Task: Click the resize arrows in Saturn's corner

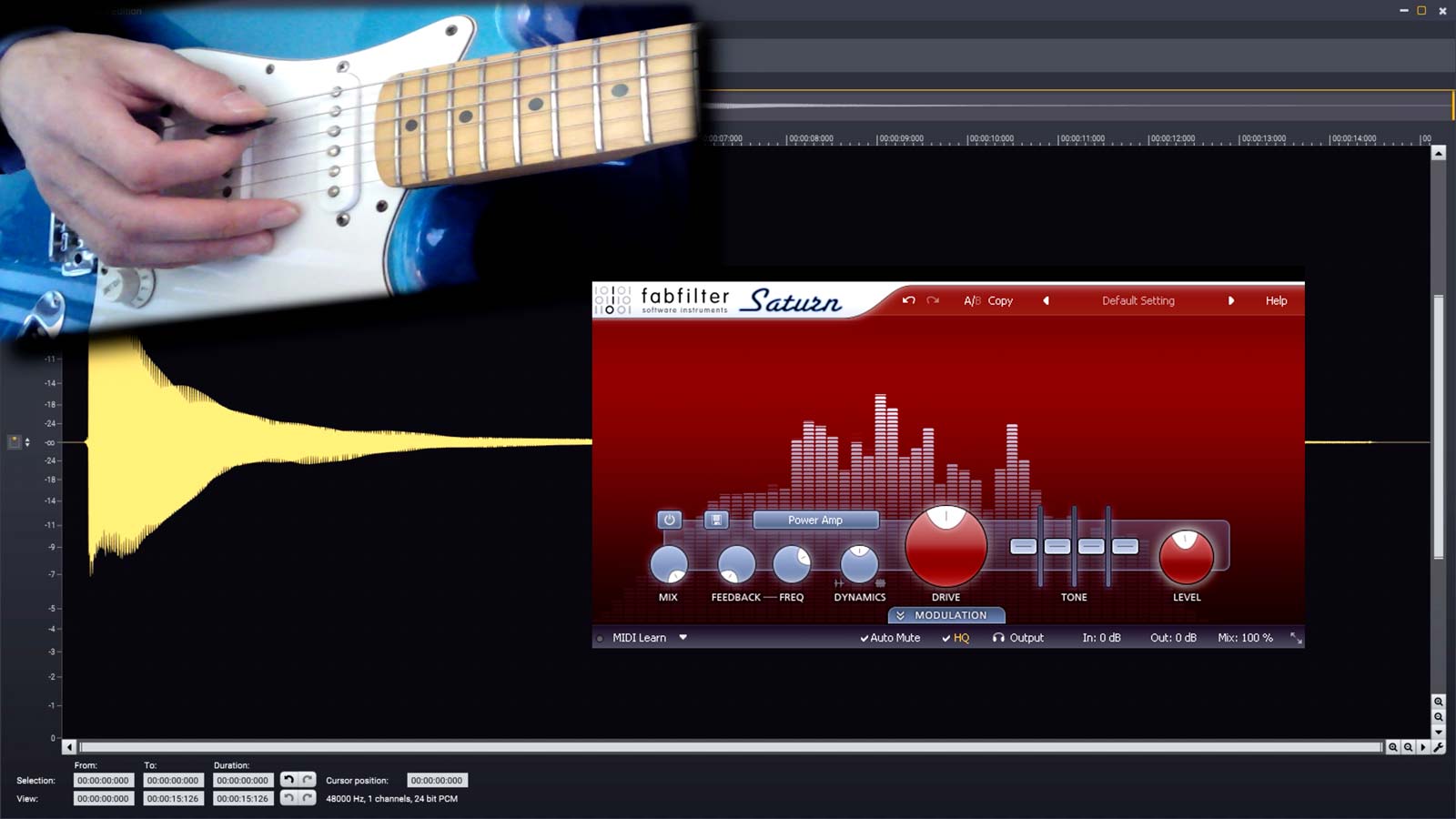Action: coord(1296,638)
